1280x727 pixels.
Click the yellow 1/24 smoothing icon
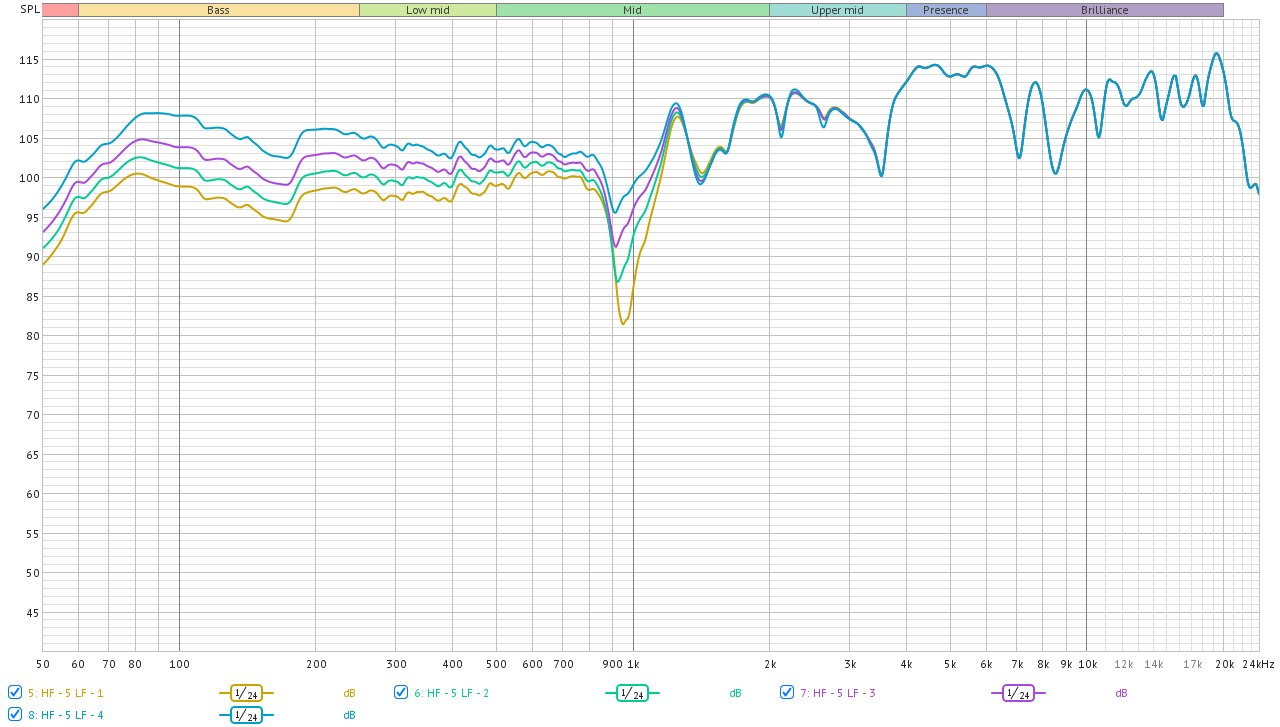[246, 693]
